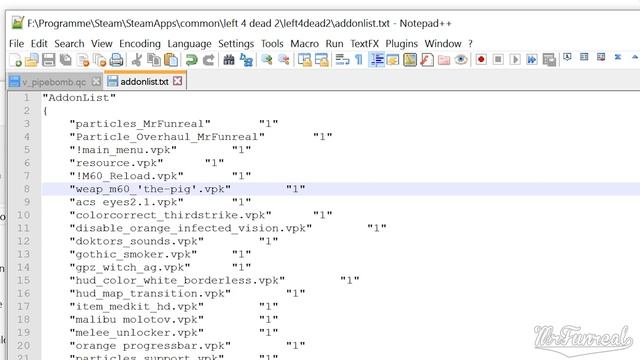
Task: Open Find with the binoculars icon
Action: pyautogui.click(x=229, y=60)
